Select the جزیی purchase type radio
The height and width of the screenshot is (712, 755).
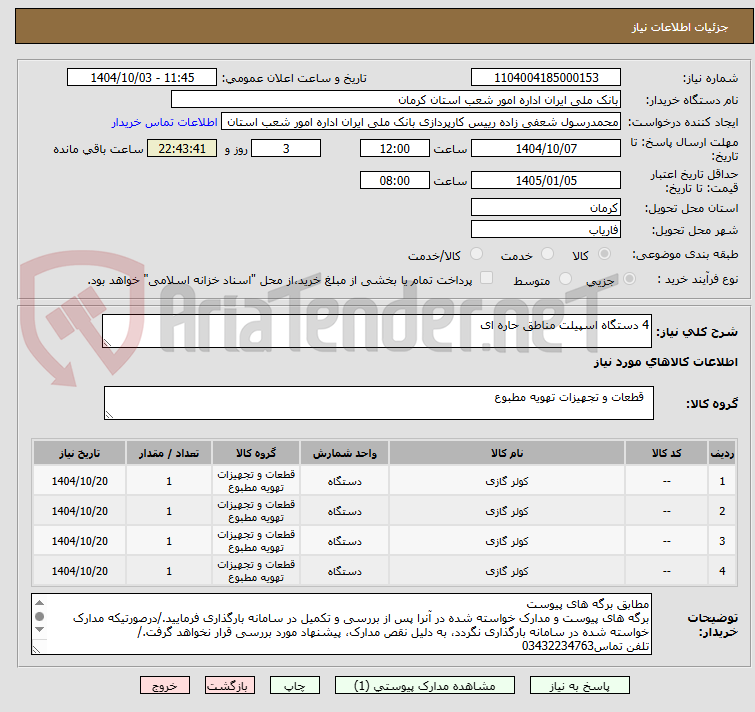pos(629,279)
